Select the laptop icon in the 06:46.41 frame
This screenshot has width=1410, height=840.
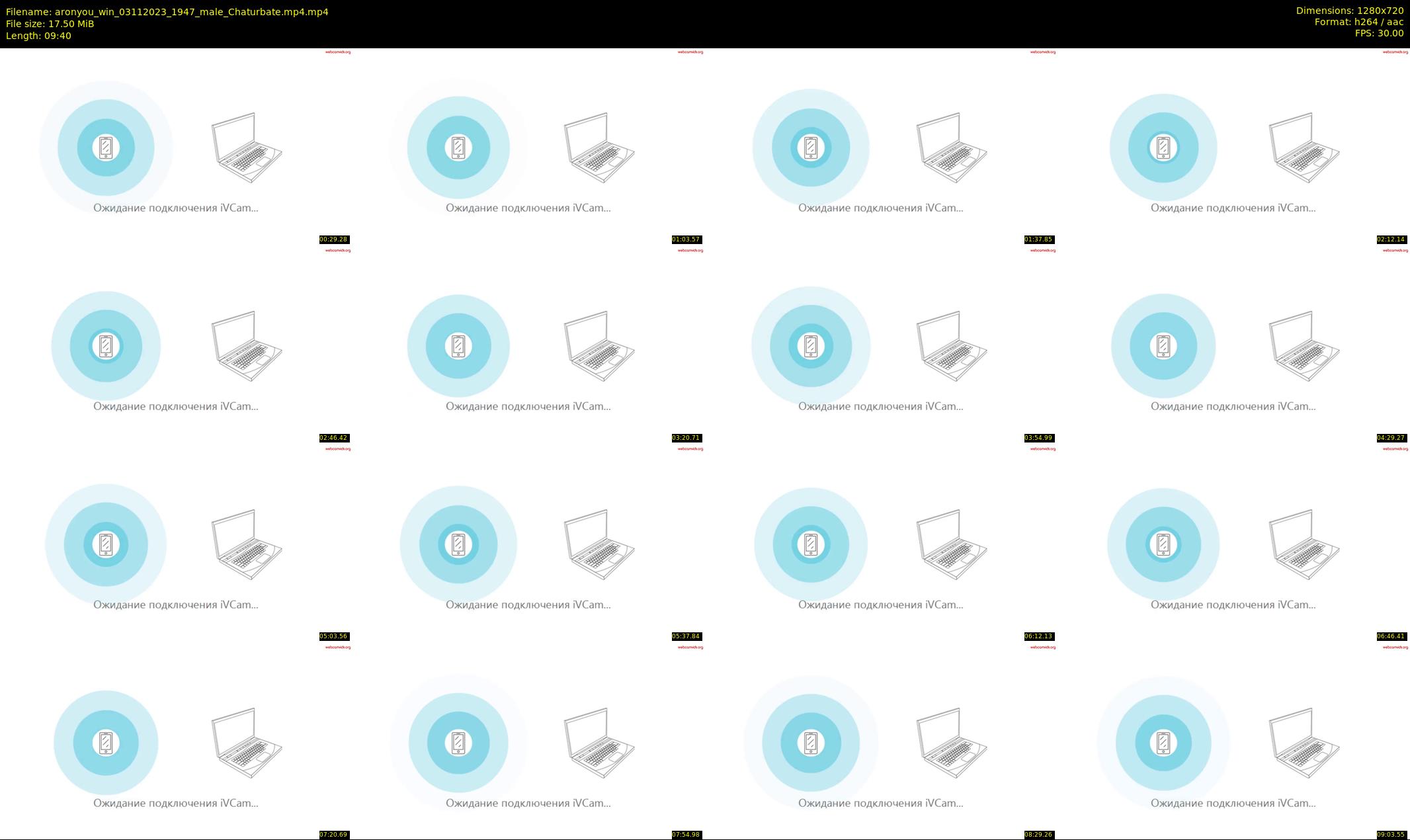coord(1304,544)
